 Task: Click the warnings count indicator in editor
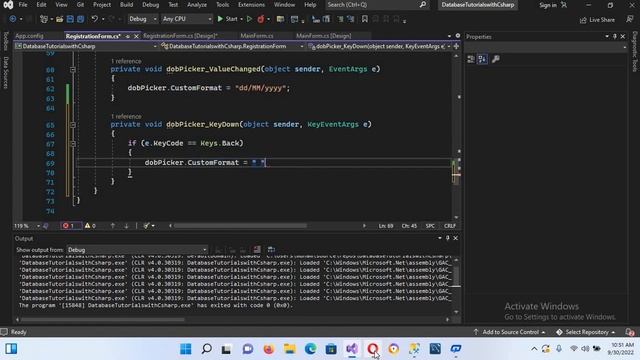[90, 226]
